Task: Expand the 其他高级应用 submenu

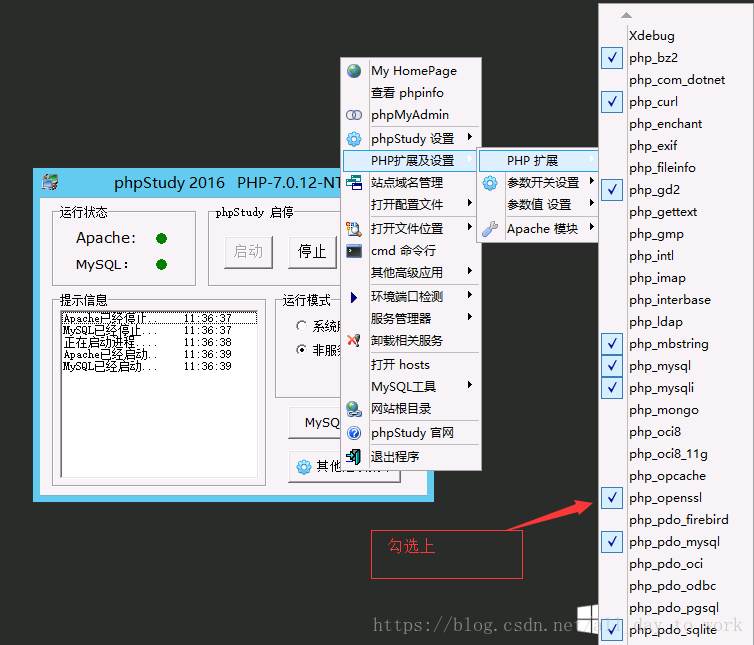Action: point(412,273)
